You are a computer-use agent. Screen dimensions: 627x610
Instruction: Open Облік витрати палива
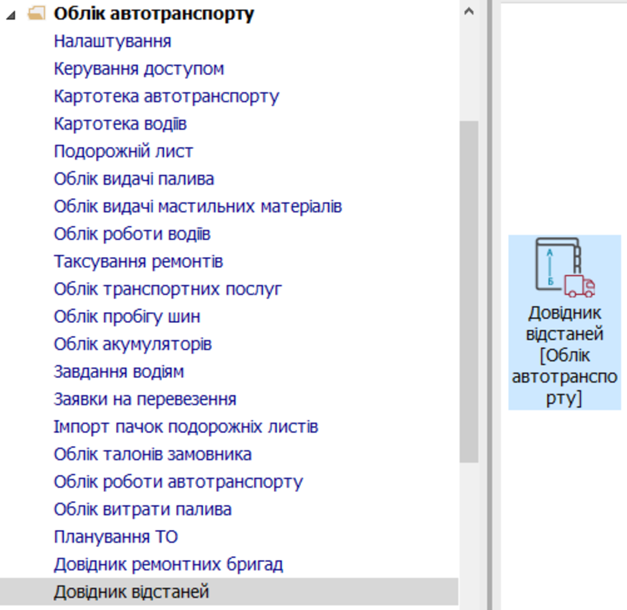click(143, 509)
